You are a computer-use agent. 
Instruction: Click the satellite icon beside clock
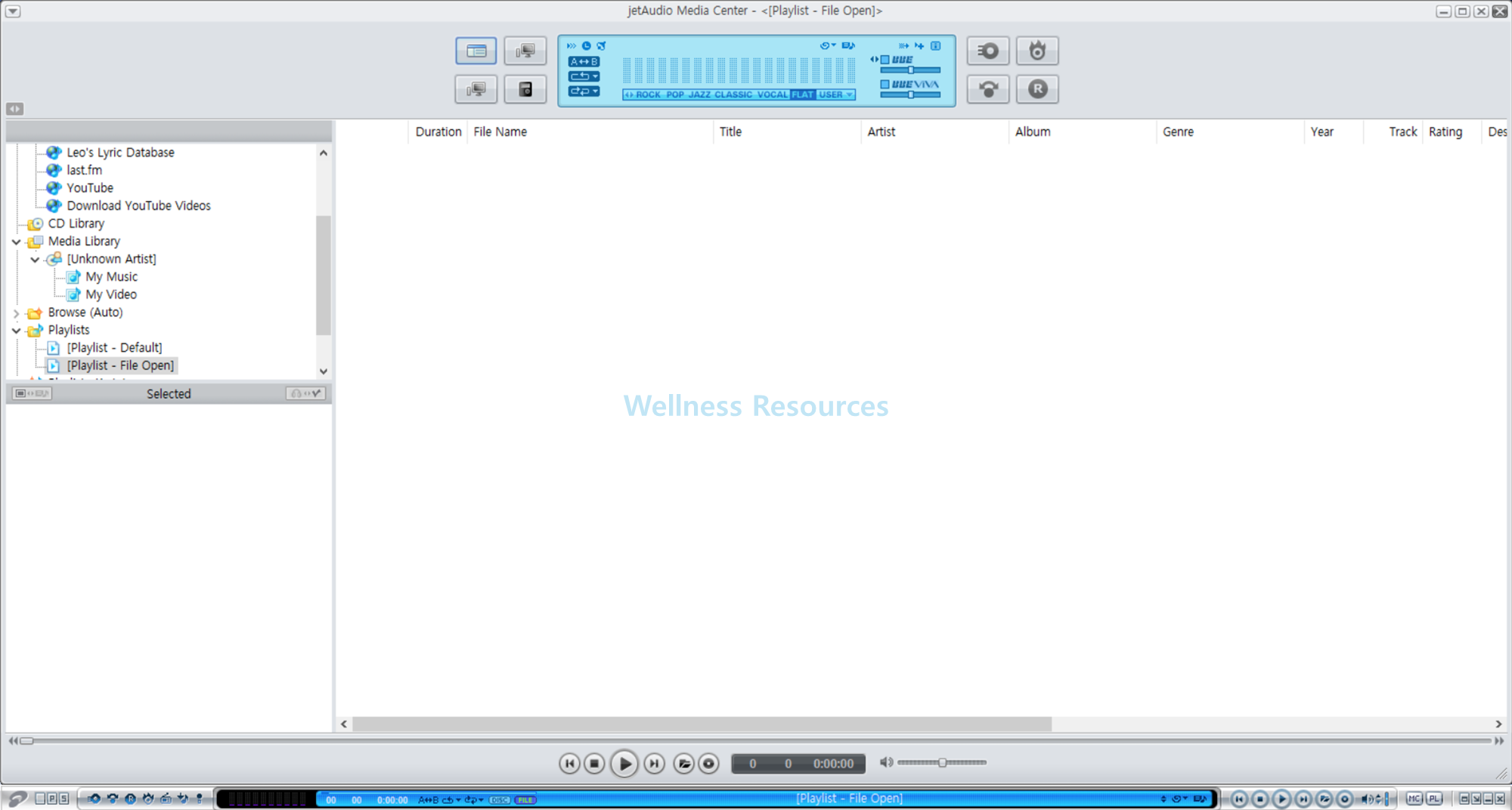click(602, 45)
